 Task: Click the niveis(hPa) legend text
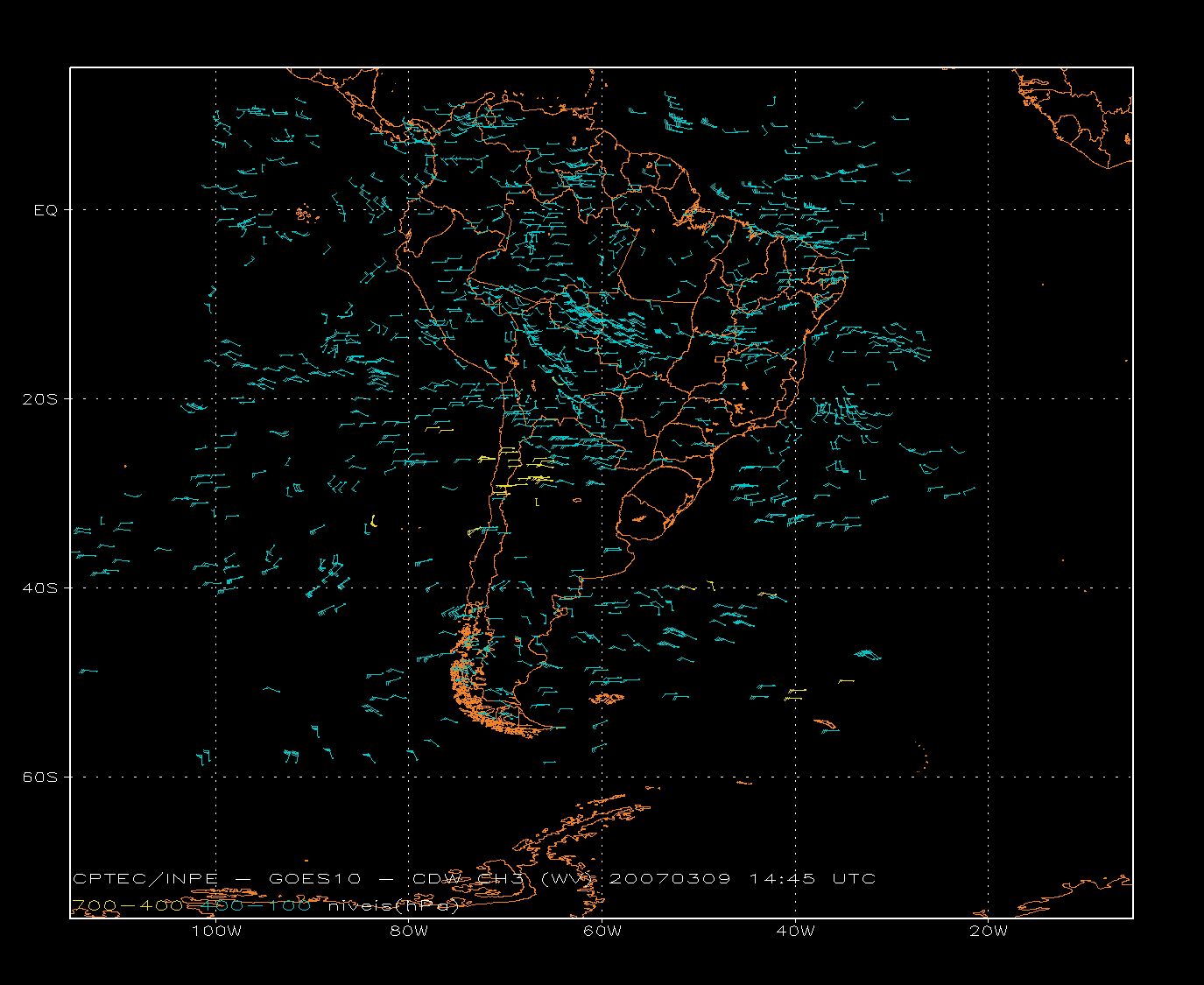[x=393, y=906]
